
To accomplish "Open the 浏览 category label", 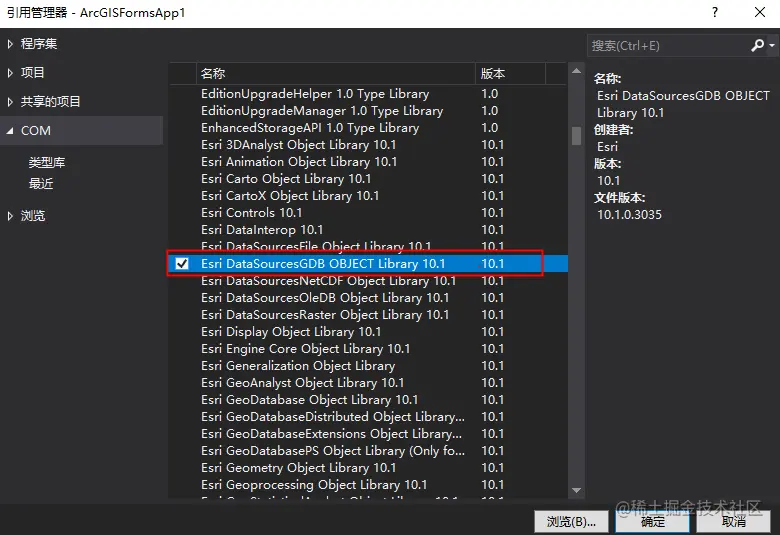I will tap(33, 215).
